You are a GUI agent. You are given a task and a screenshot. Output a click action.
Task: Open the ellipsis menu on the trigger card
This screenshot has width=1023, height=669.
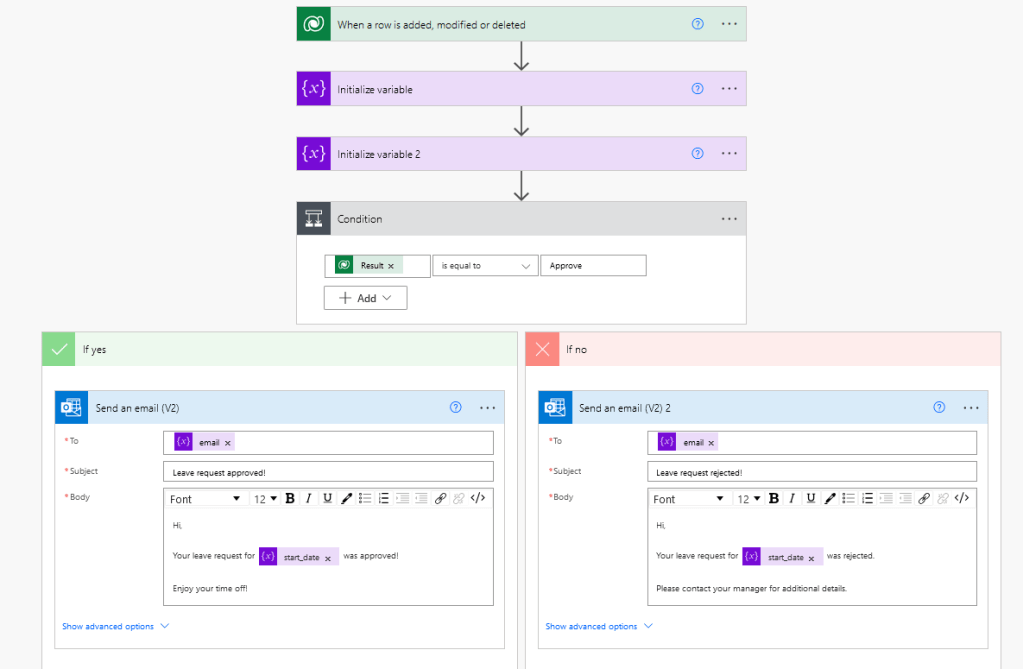728,23
